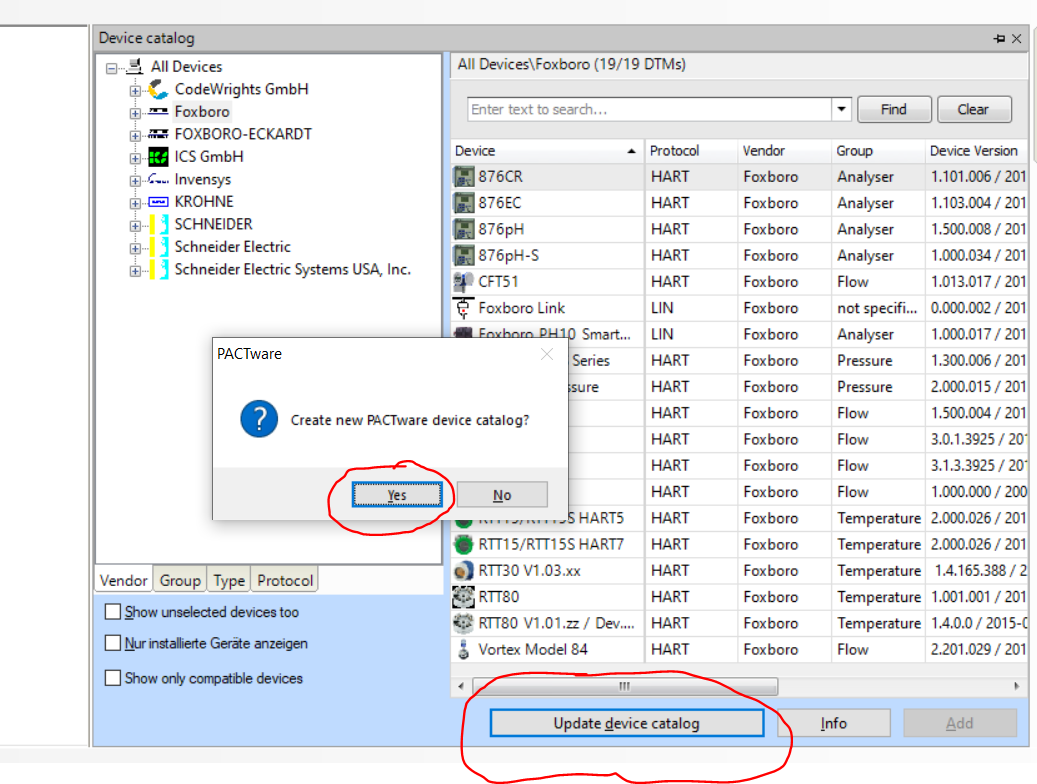Click the Schneider Electric vendor icon

(x=159, y=247)
